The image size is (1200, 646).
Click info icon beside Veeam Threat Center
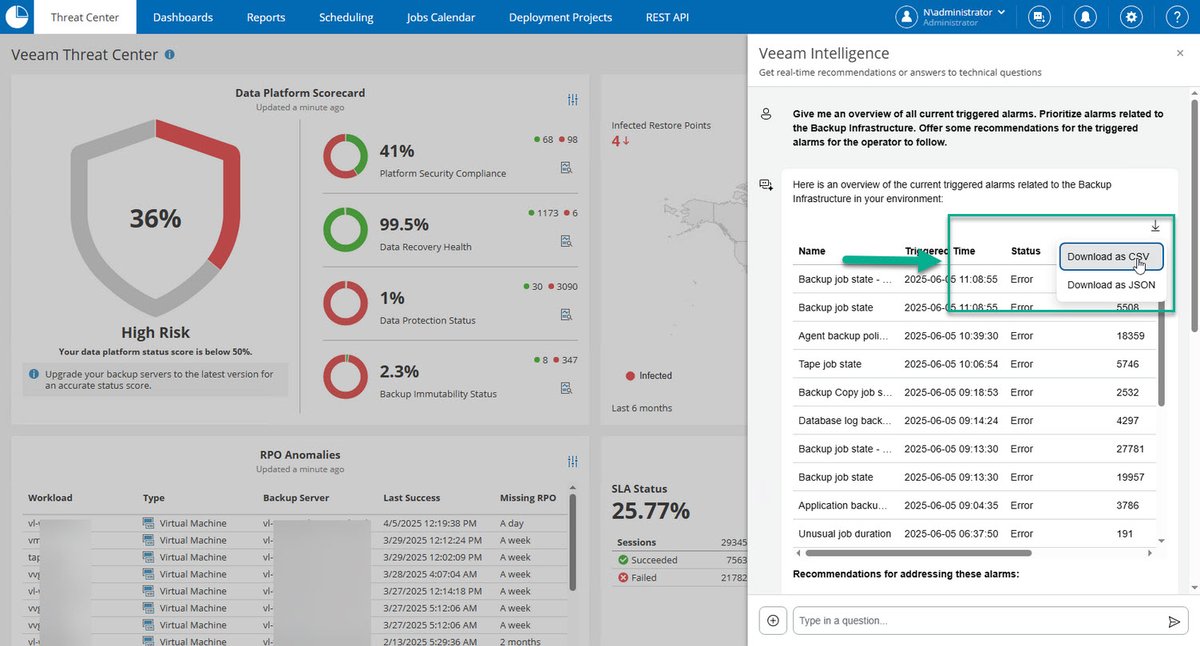[169, 55]
